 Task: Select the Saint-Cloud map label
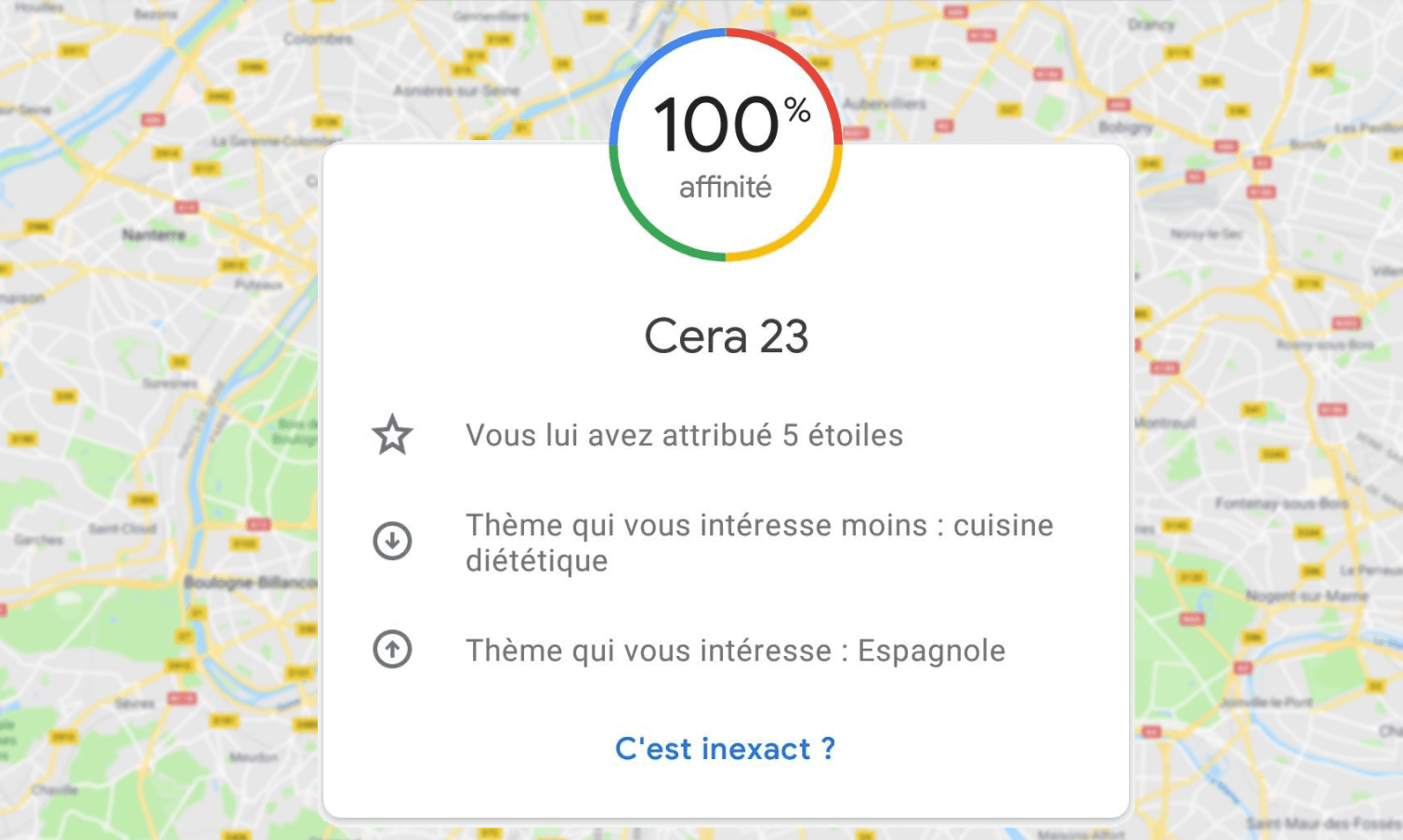click(x=122, y=529)
